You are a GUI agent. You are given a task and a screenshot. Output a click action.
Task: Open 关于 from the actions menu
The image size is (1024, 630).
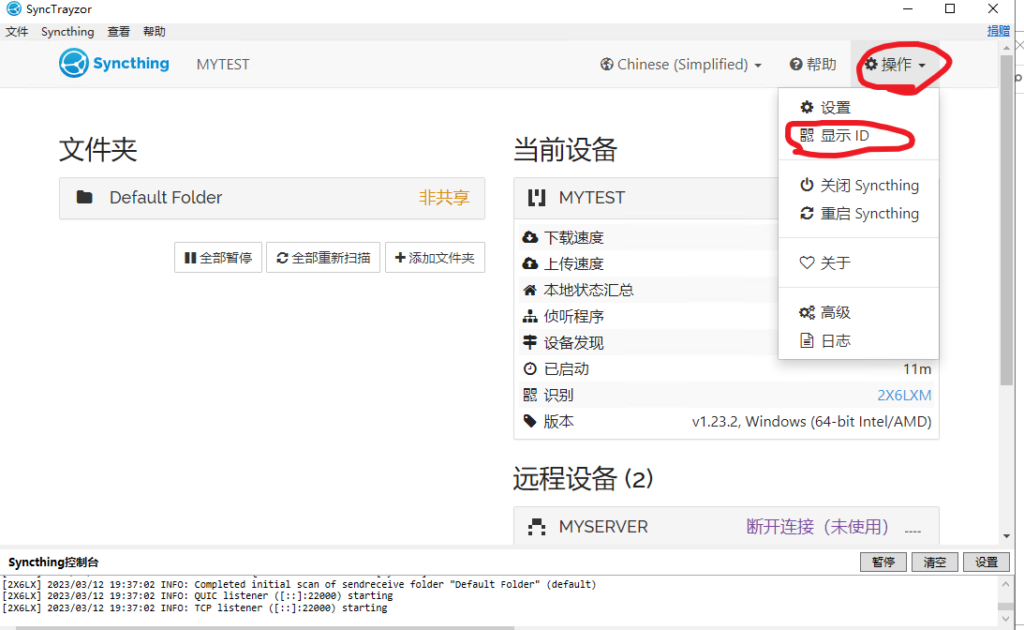858,262
